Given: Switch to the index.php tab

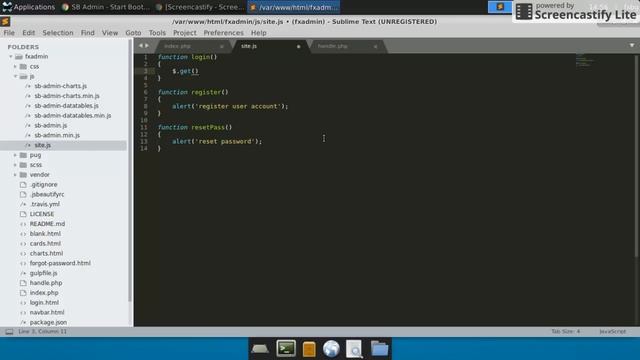Looking at the screenshot, I should click(178, 46).
